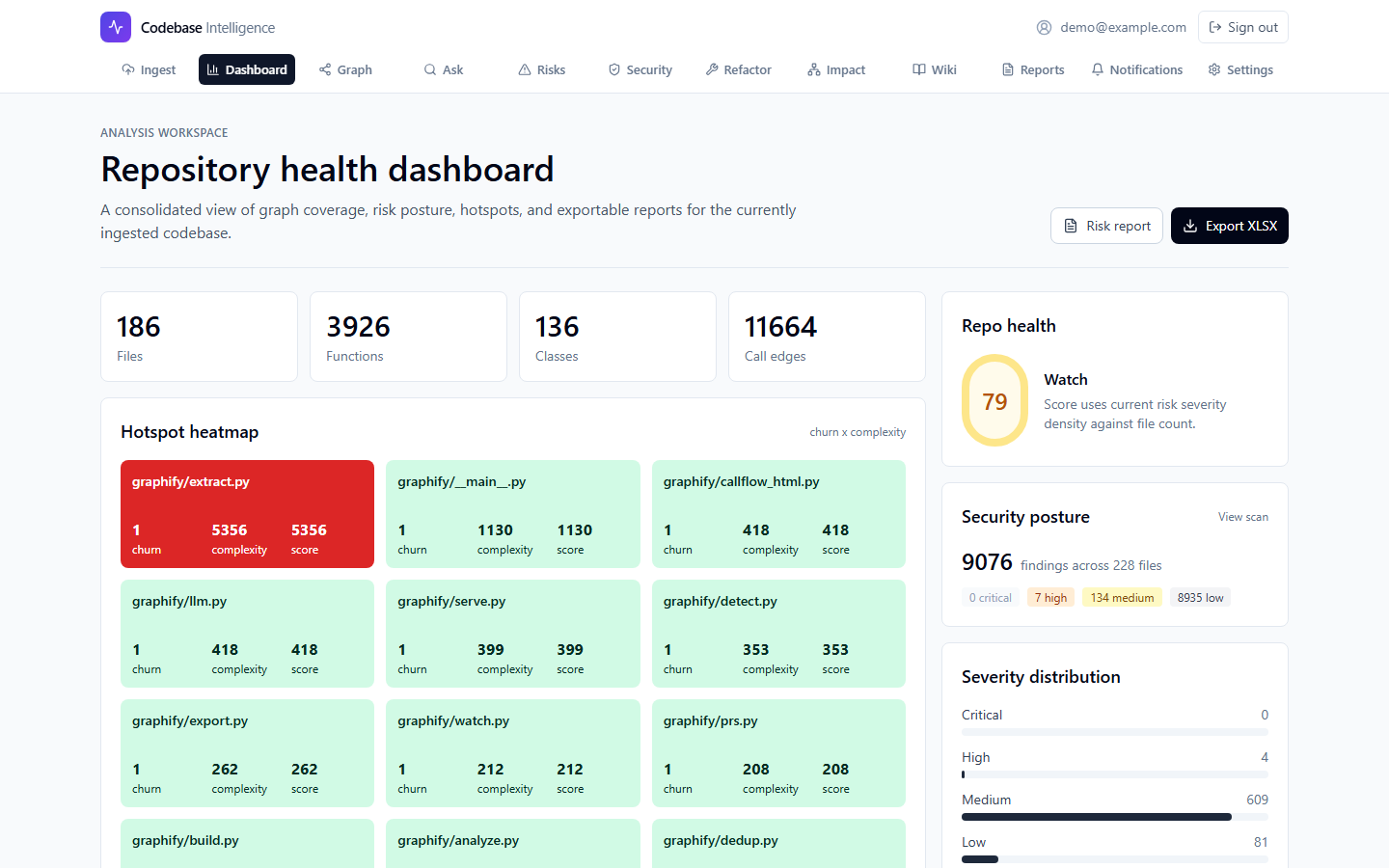The height and width of the screenshot is (868, 1389).
Task: Click the graphify/build.py hotspot tile
Action: tap(247, 844)
